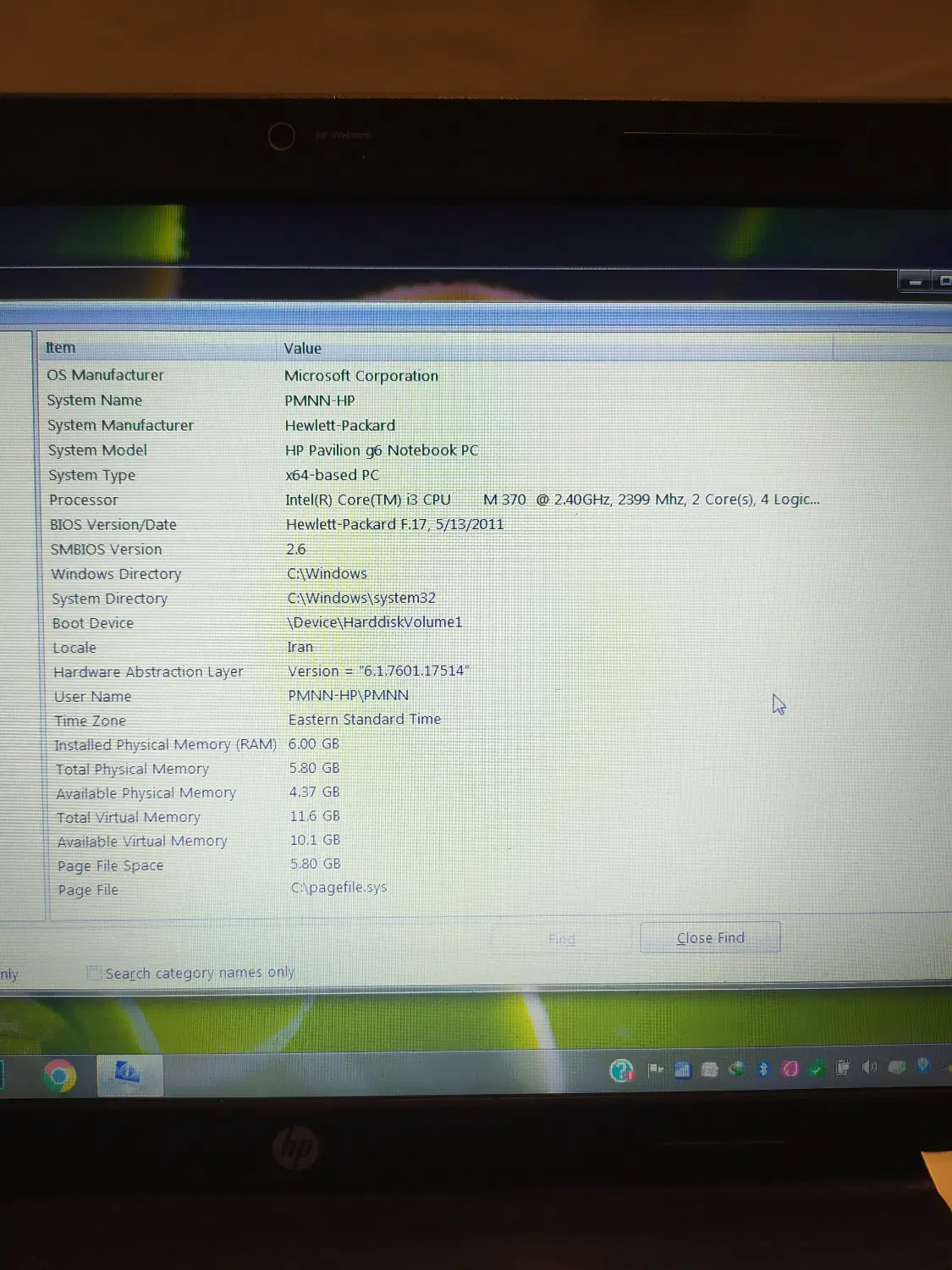Click the x64-based PC value

point(333,475)
